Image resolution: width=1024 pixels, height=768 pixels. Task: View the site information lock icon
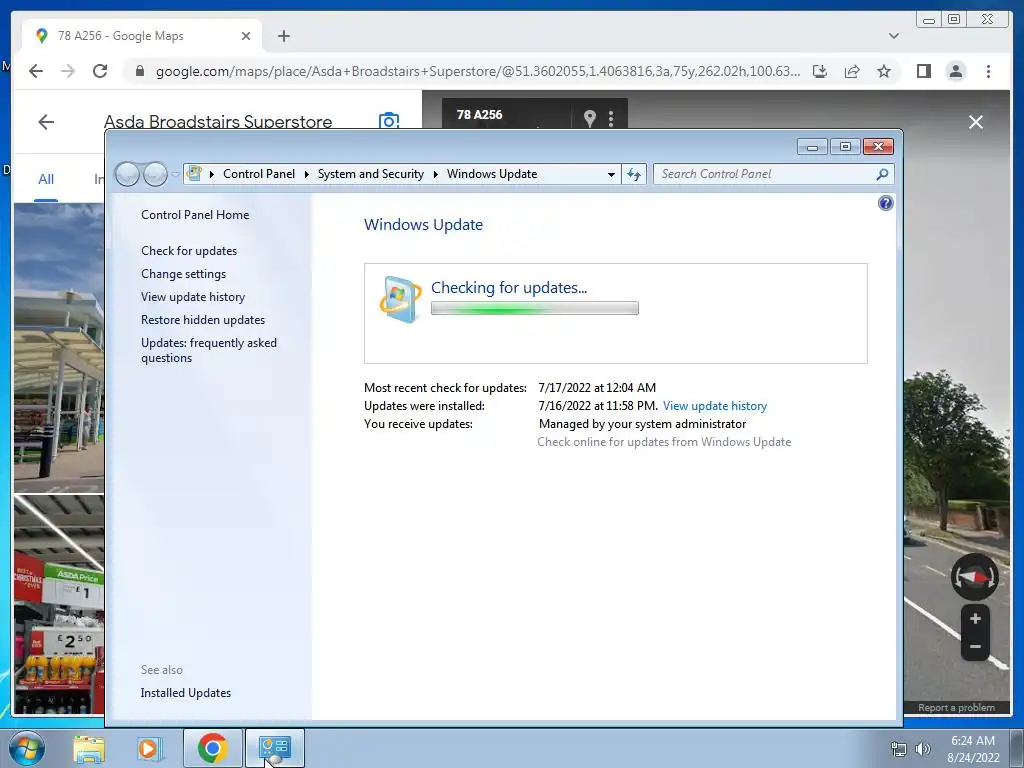[x=139, y=71]
